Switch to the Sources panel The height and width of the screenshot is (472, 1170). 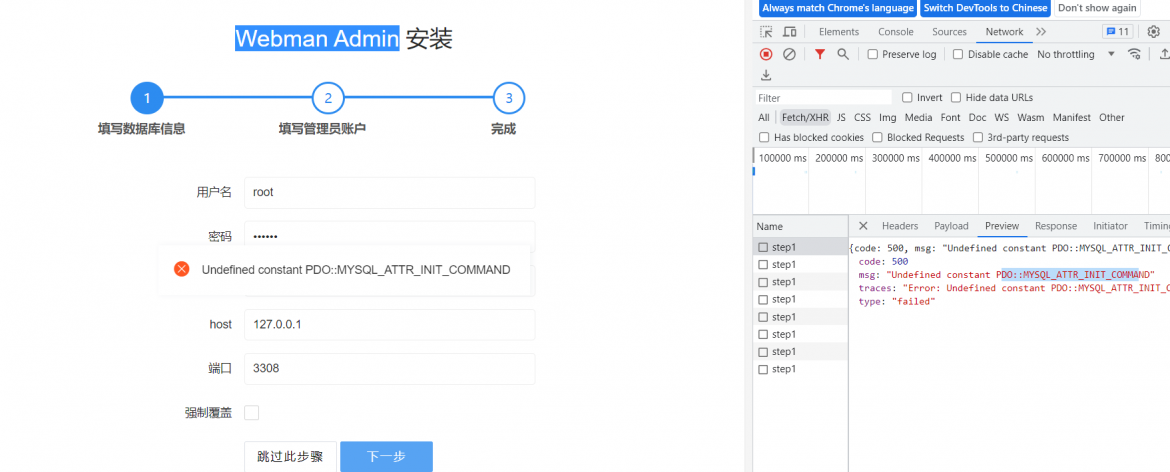[x=949, y=31]
